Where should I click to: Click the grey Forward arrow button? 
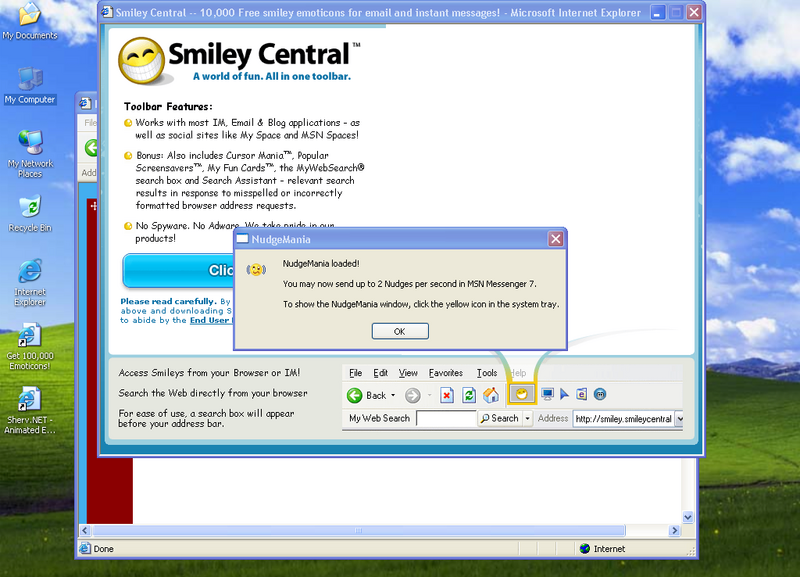(x=413, y=395)
